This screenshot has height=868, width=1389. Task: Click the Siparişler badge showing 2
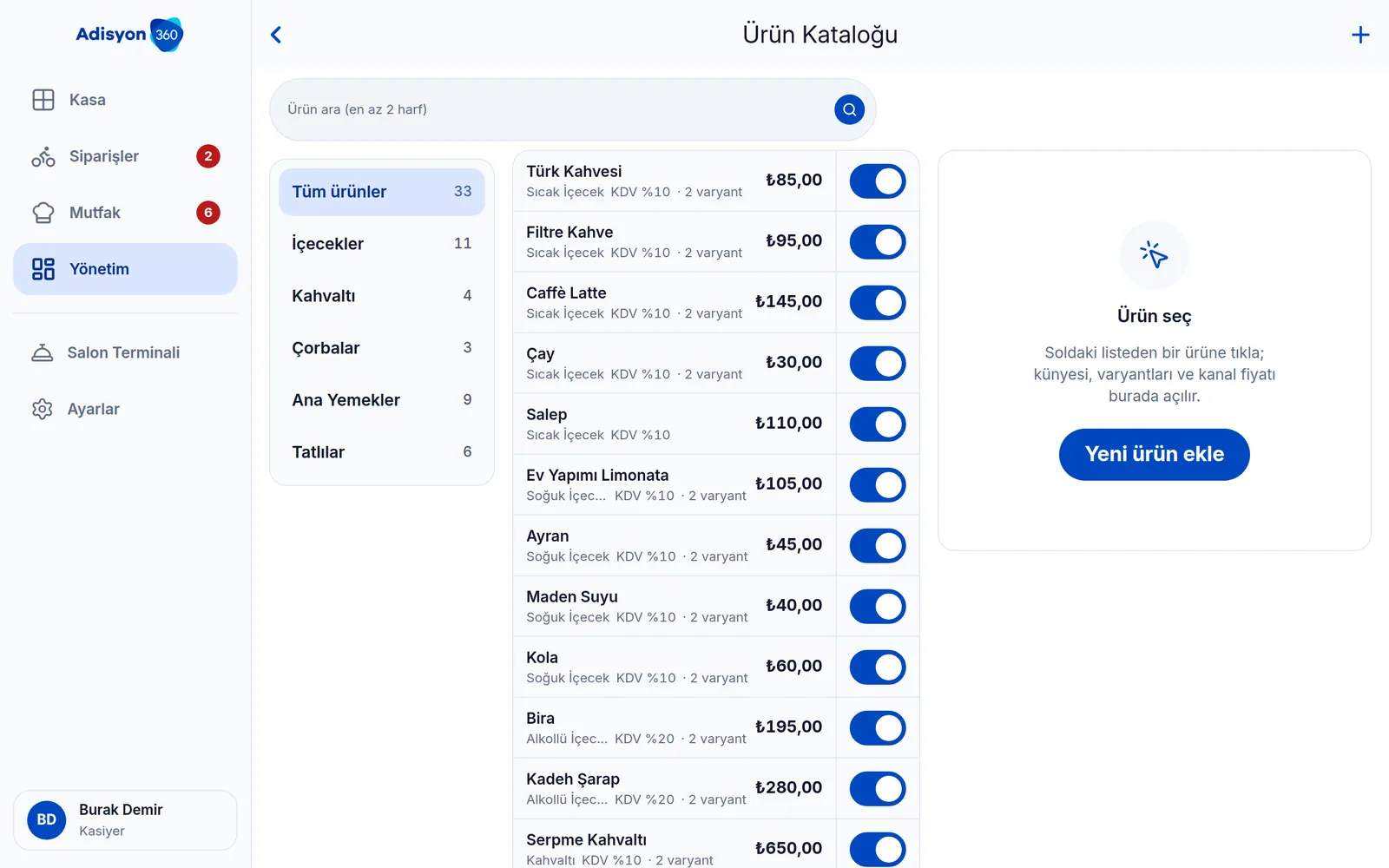(208, 156)
